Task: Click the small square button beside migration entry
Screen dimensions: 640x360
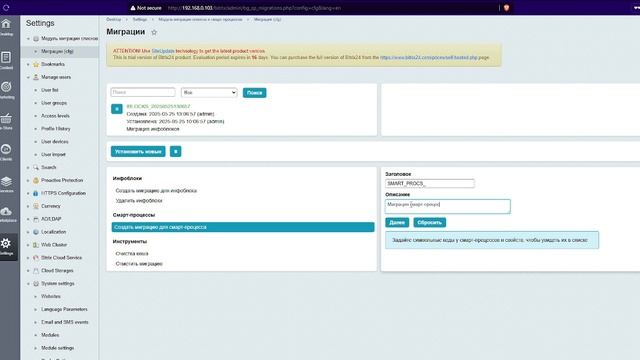Action: pyautogui.click(x=117, y=109)
